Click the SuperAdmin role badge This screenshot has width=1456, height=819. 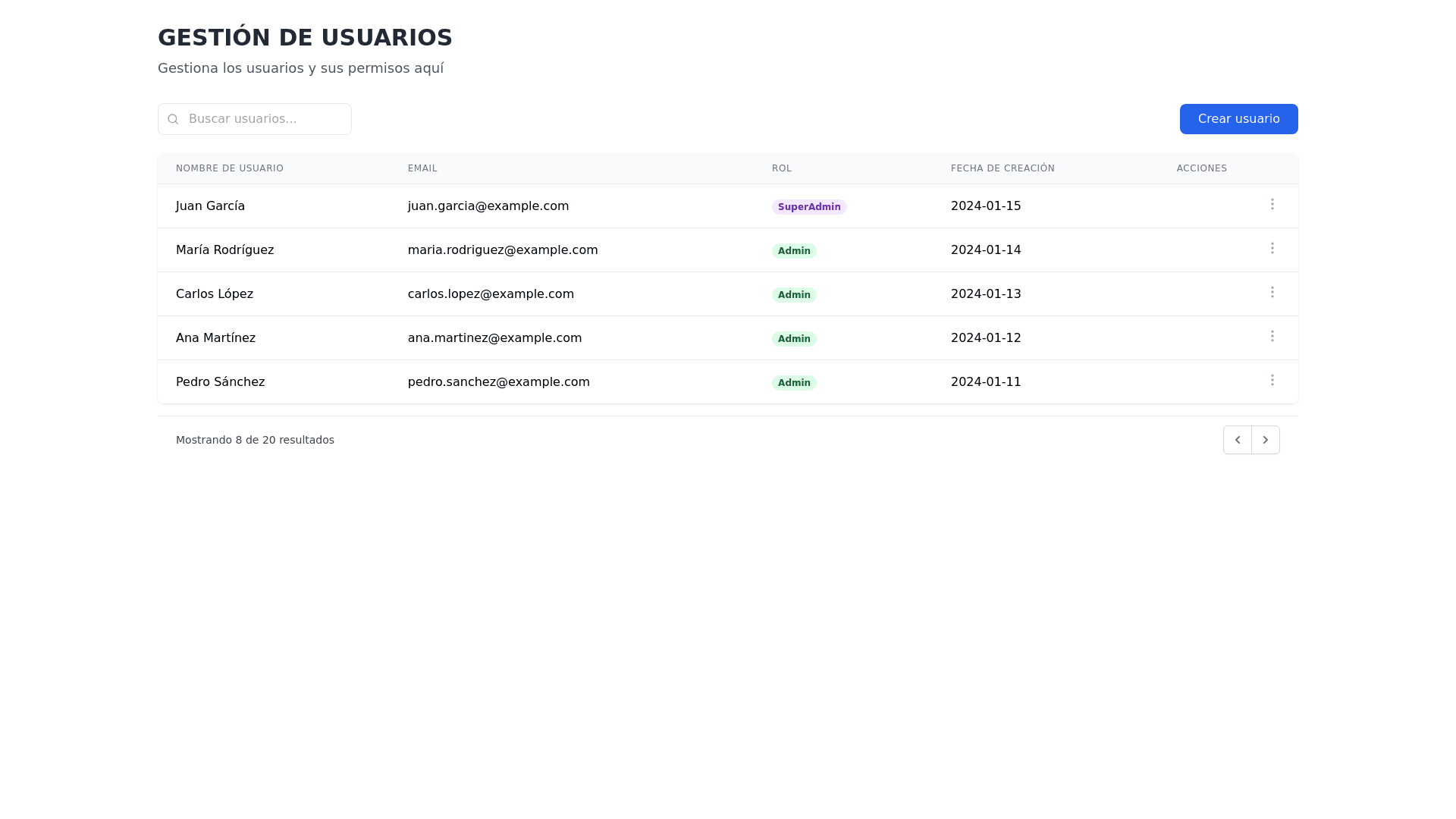pos(808,207)
